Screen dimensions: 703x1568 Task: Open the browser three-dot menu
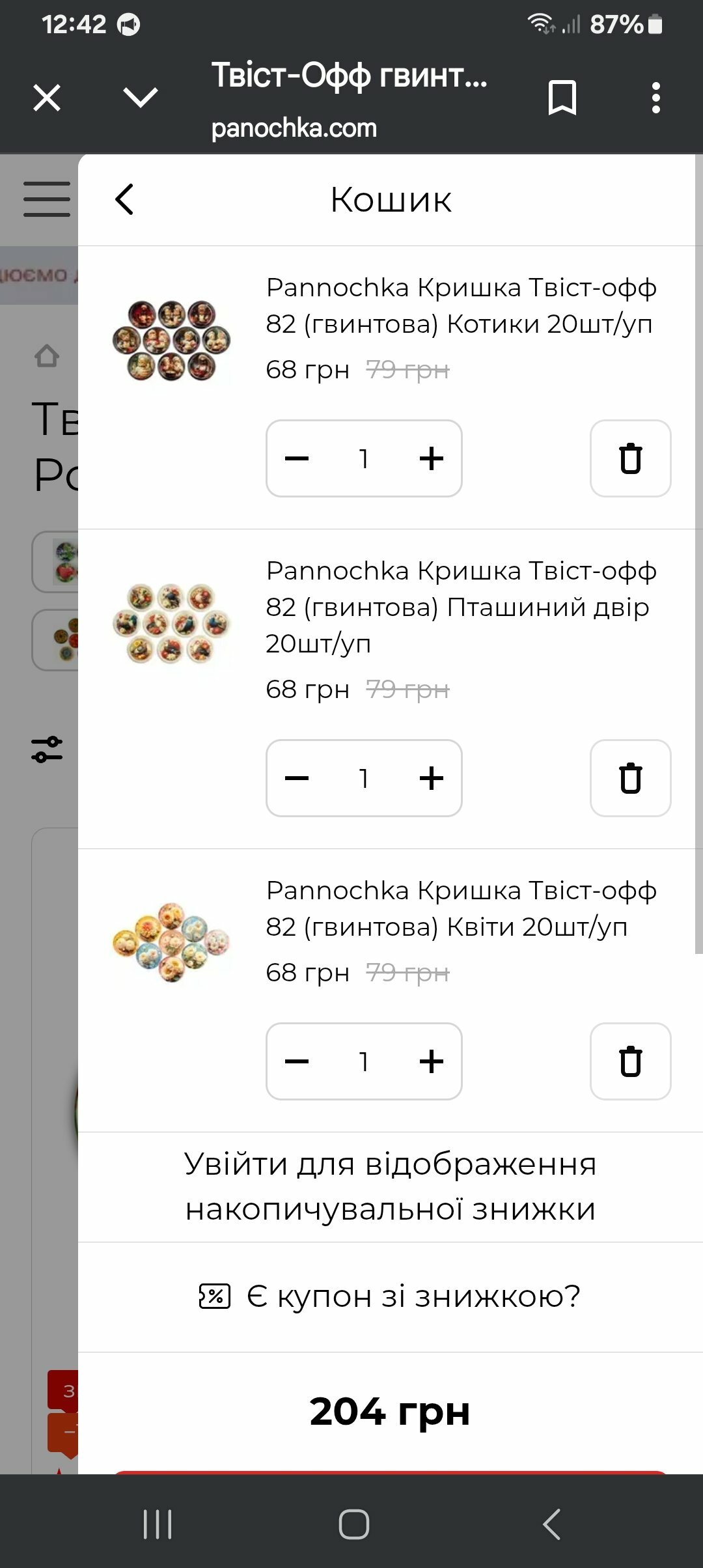[x=655, y=98]
